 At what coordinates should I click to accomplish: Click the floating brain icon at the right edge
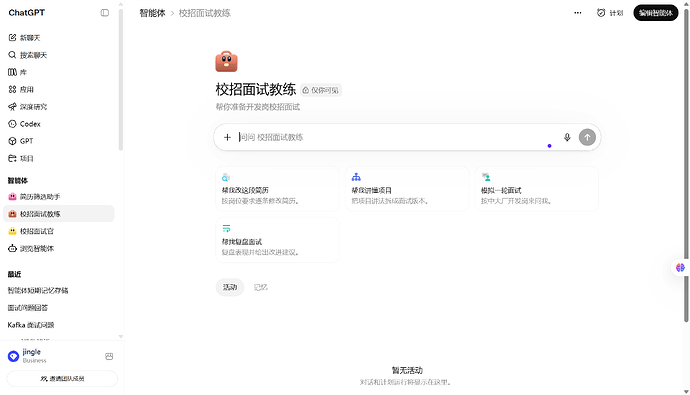click(x=680, y=267)
